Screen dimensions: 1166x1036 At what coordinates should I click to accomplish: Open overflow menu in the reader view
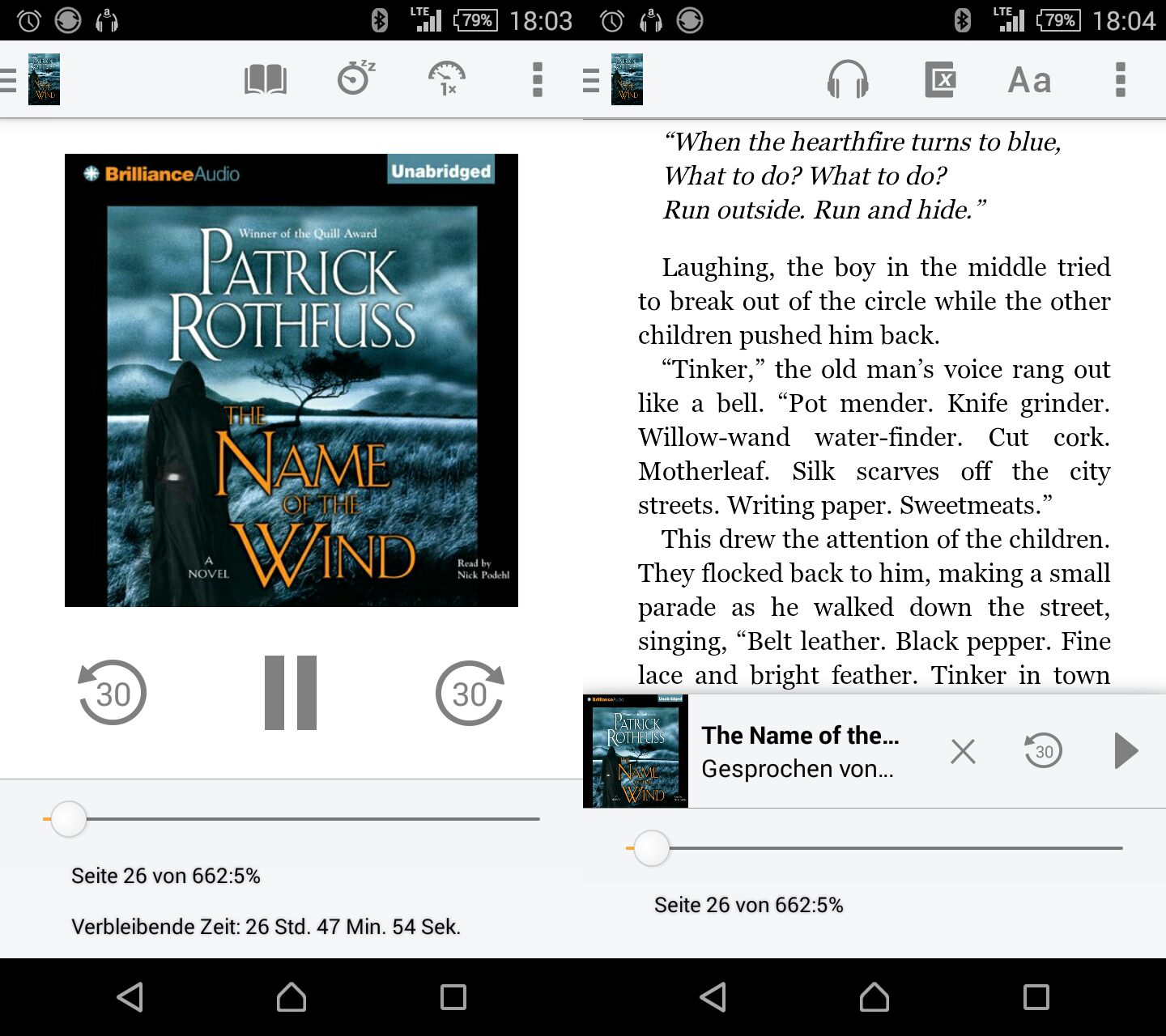point(1120,80)
